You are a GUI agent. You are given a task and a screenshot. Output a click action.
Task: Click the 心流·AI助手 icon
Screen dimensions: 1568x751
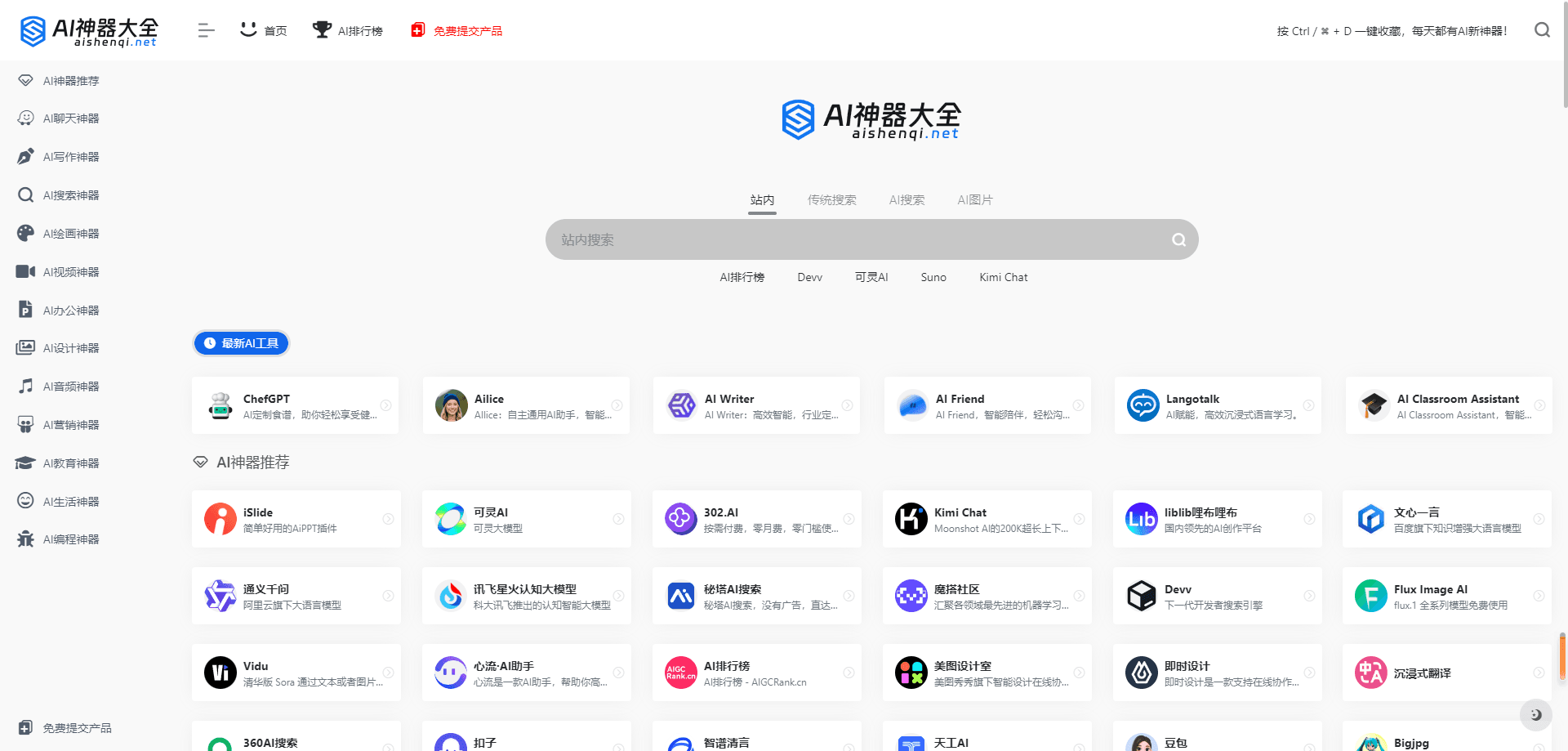pos(451,673)
